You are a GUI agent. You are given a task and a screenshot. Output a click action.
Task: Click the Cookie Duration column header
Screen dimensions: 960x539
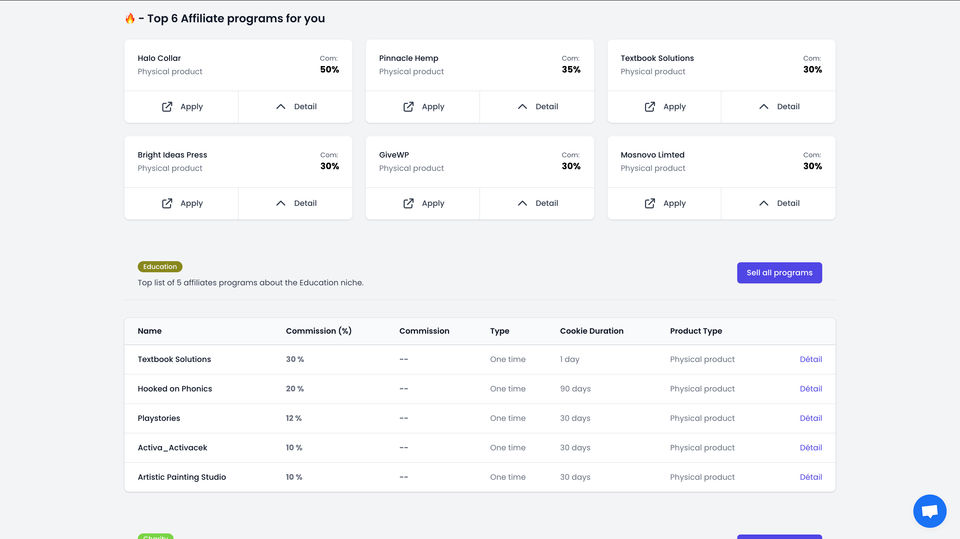click(x=591, y=331)
